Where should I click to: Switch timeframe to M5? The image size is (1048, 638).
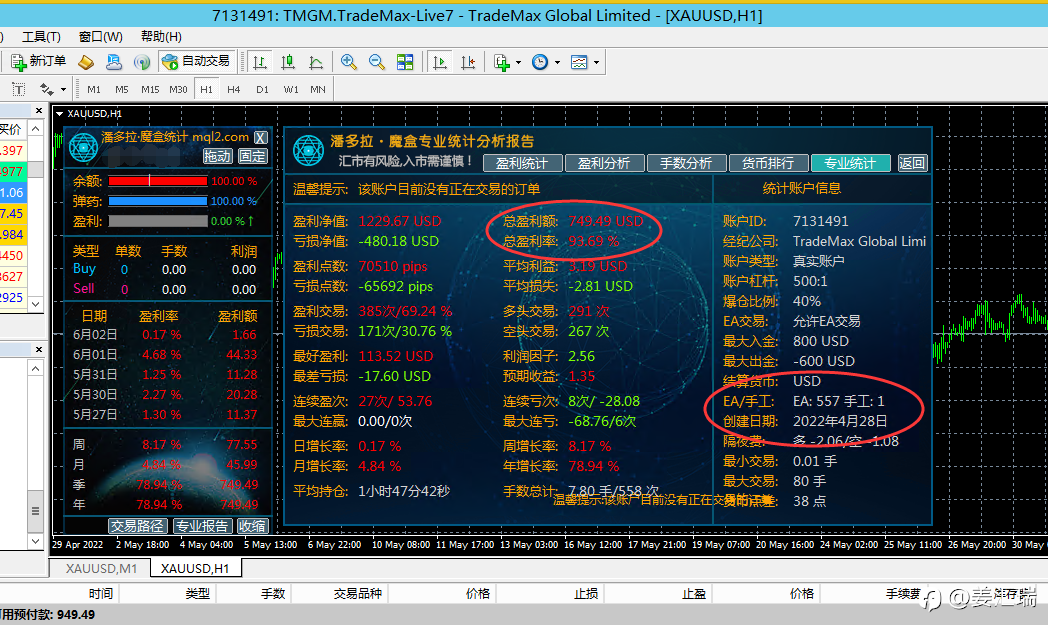pos(122,89)
